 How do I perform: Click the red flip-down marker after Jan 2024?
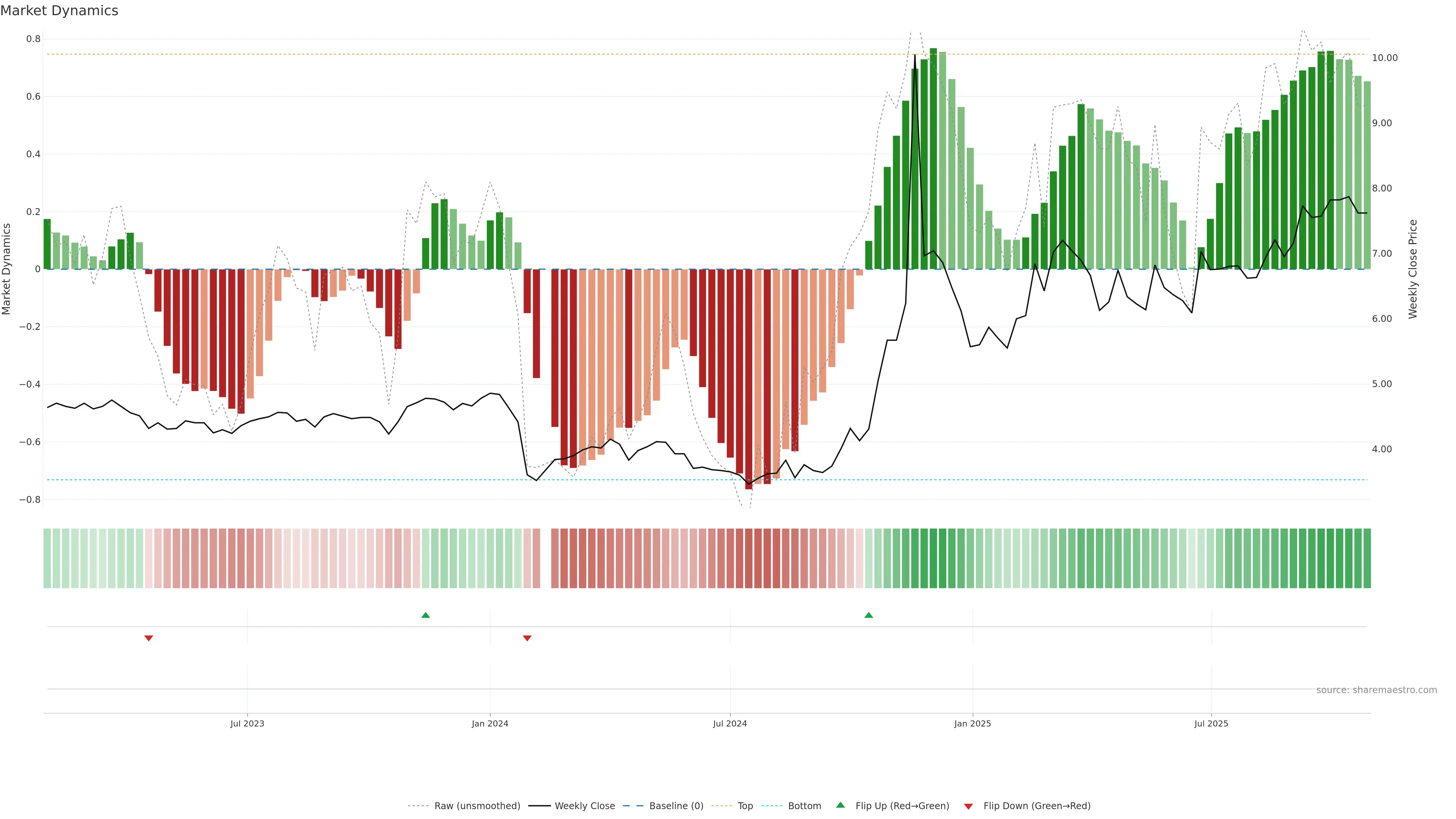coord(527,638)
